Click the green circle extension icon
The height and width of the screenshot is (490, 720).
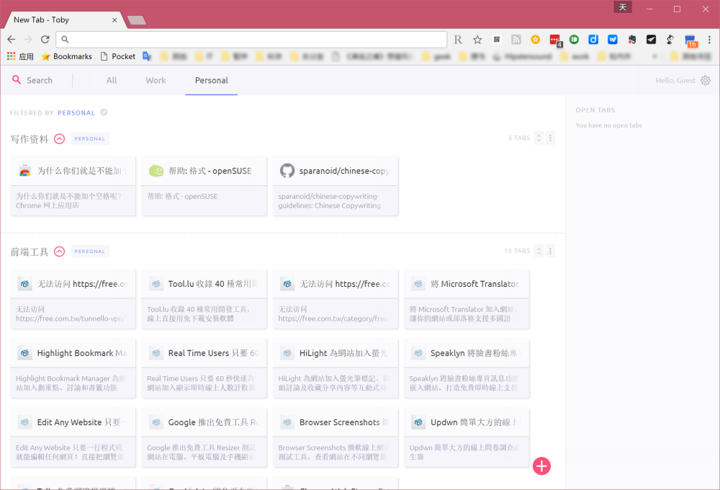coord(574,40)
